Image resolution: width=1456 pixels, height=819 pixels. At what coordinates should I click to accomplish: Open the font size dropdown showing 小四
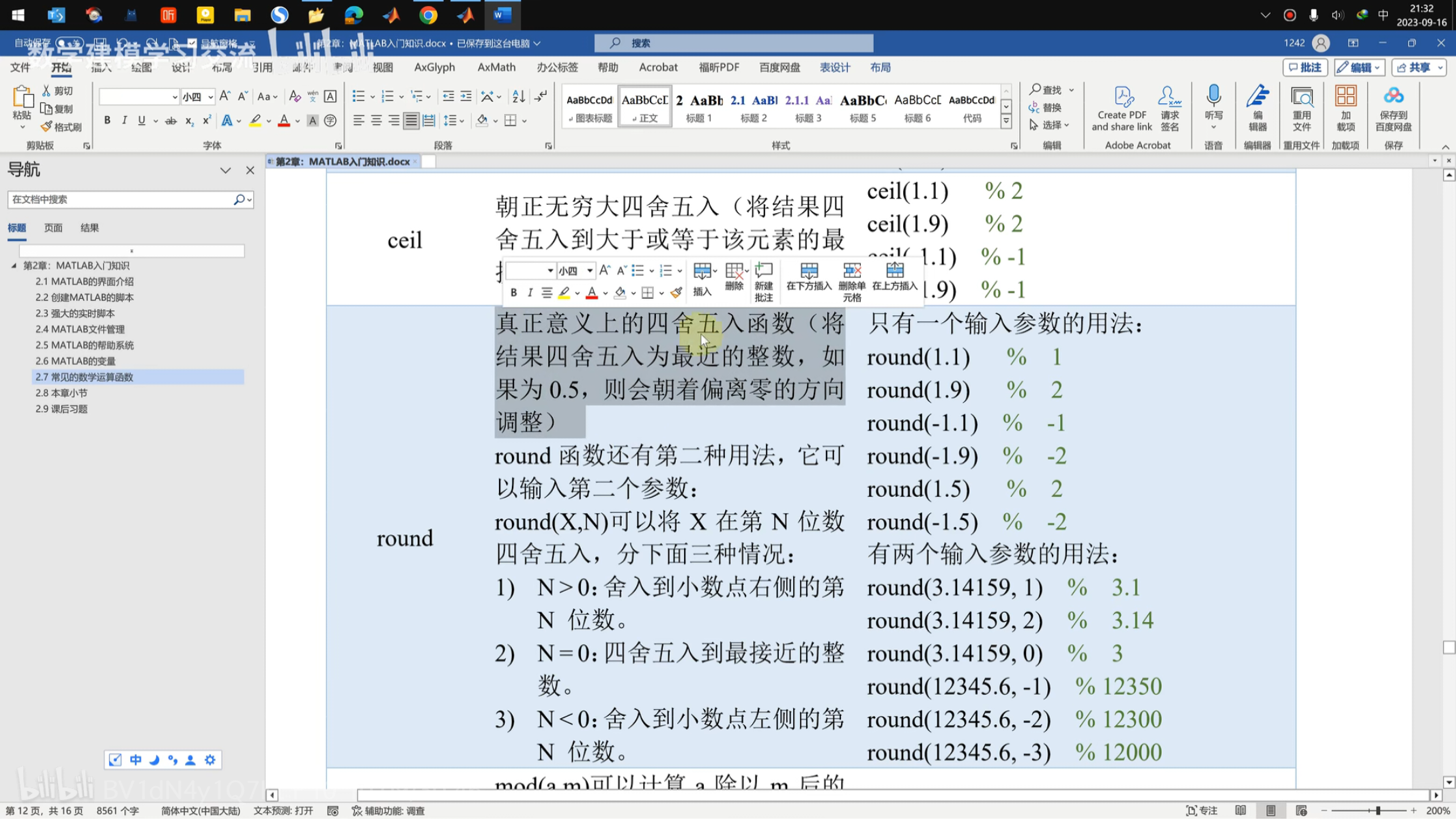tap(210, 97)
